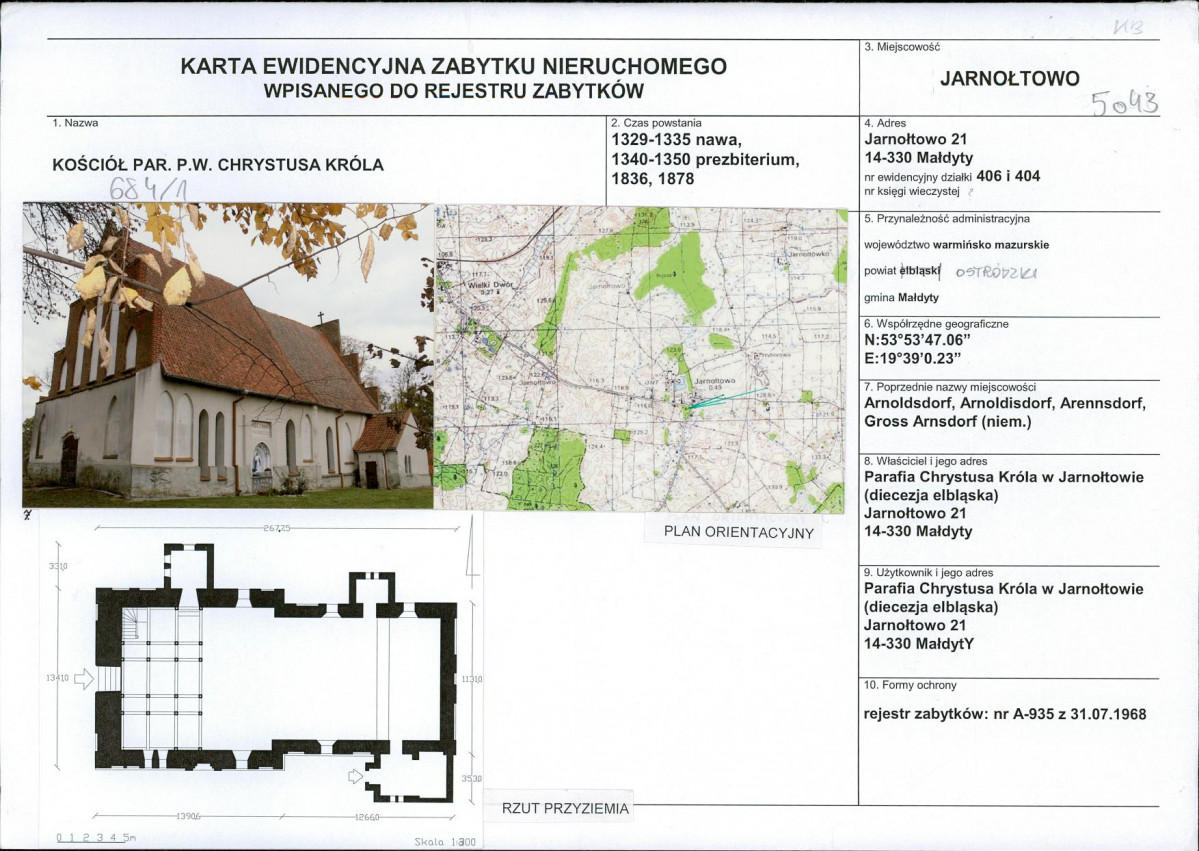Click the dates '1836, 1878'
Image resolution: width=1199 pixels, height=851 pixels.
coord(652,179)
